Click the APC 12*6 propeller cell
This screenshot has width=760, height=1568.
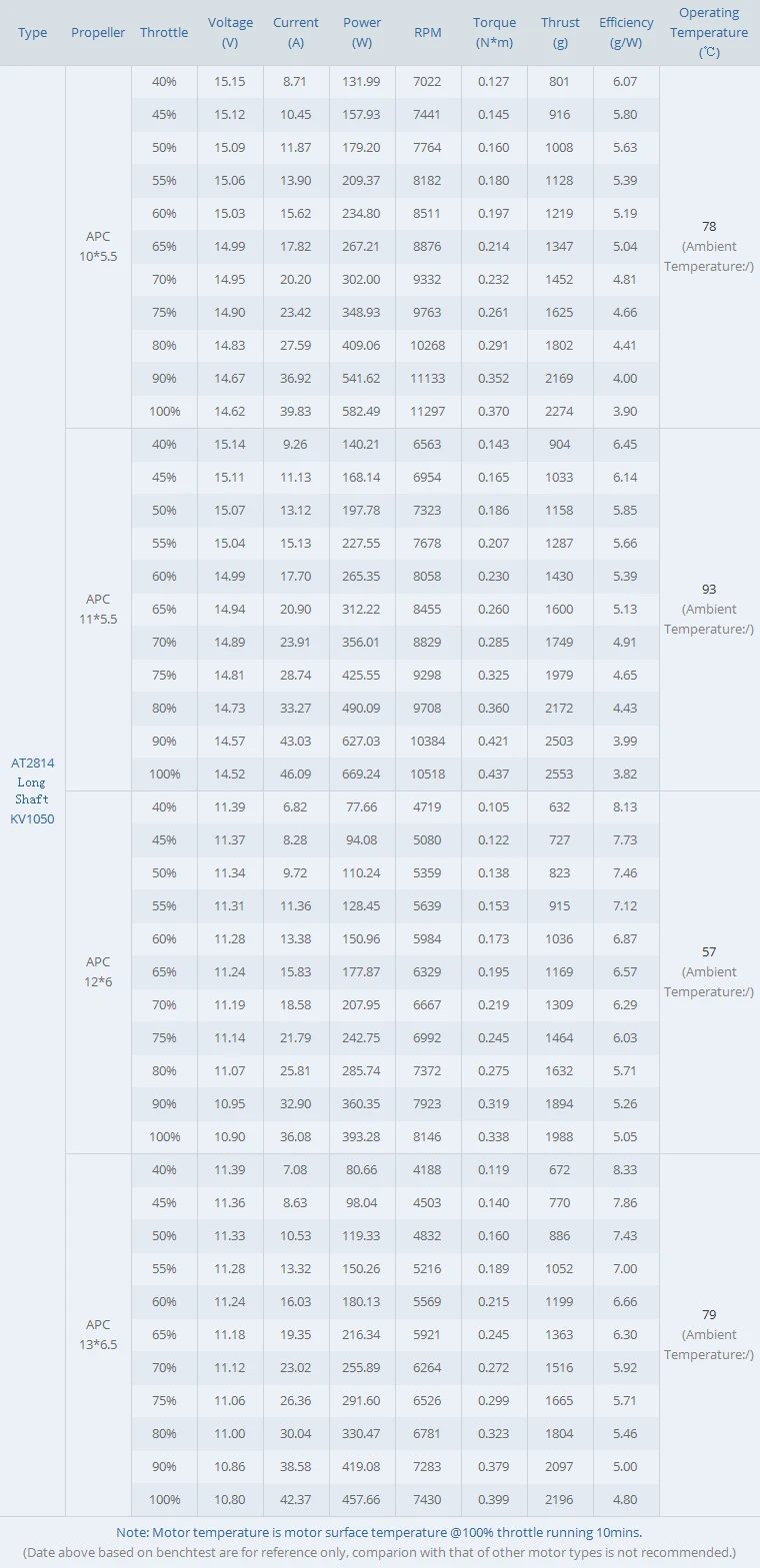[98, 971]
